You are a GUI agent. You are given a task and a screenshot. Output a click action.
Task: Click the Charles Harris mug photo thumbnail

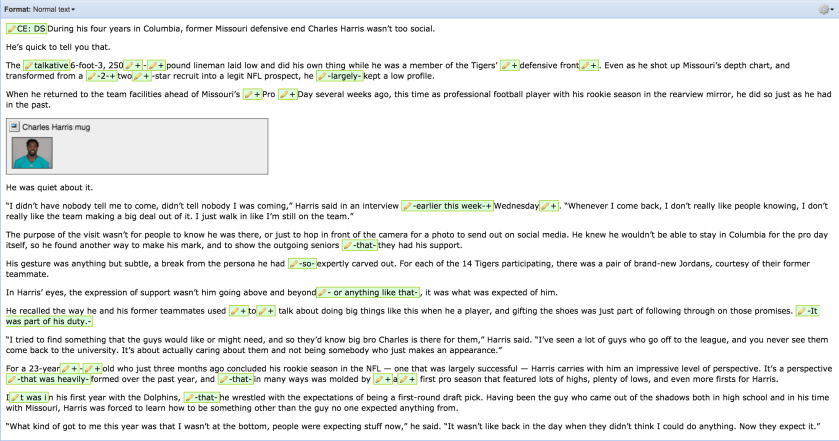pyautogui.click(x=32, y=153)
